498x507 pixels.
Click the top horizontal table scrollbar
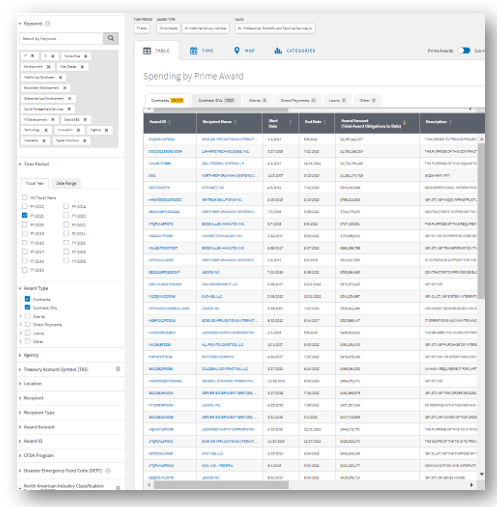[x=220, y=109]
